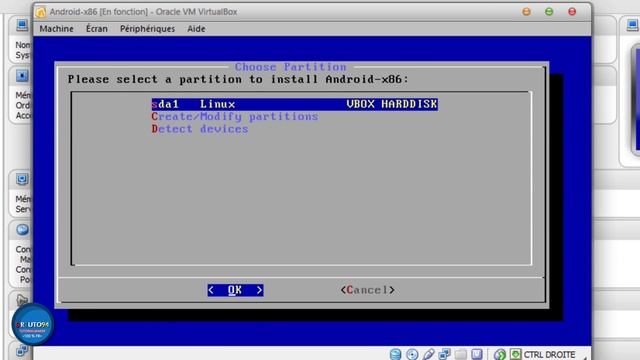Image resolution: width=640 pixels, height=360 pixels.
Task: Open the Aide menu
Action: click(196, 29)
